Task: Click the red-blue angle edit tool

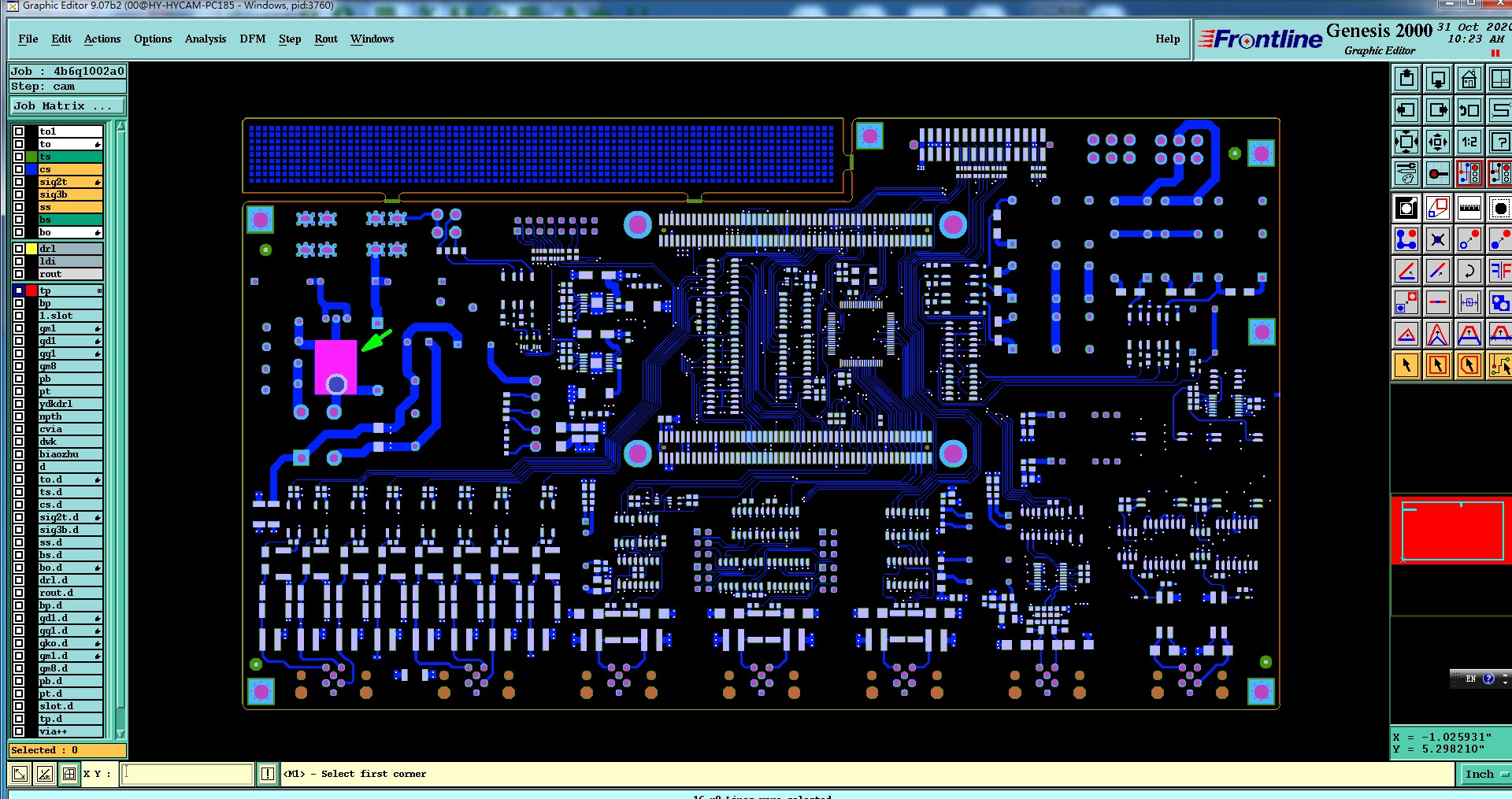Action: pyautogui.click(x=1406, y=271)
